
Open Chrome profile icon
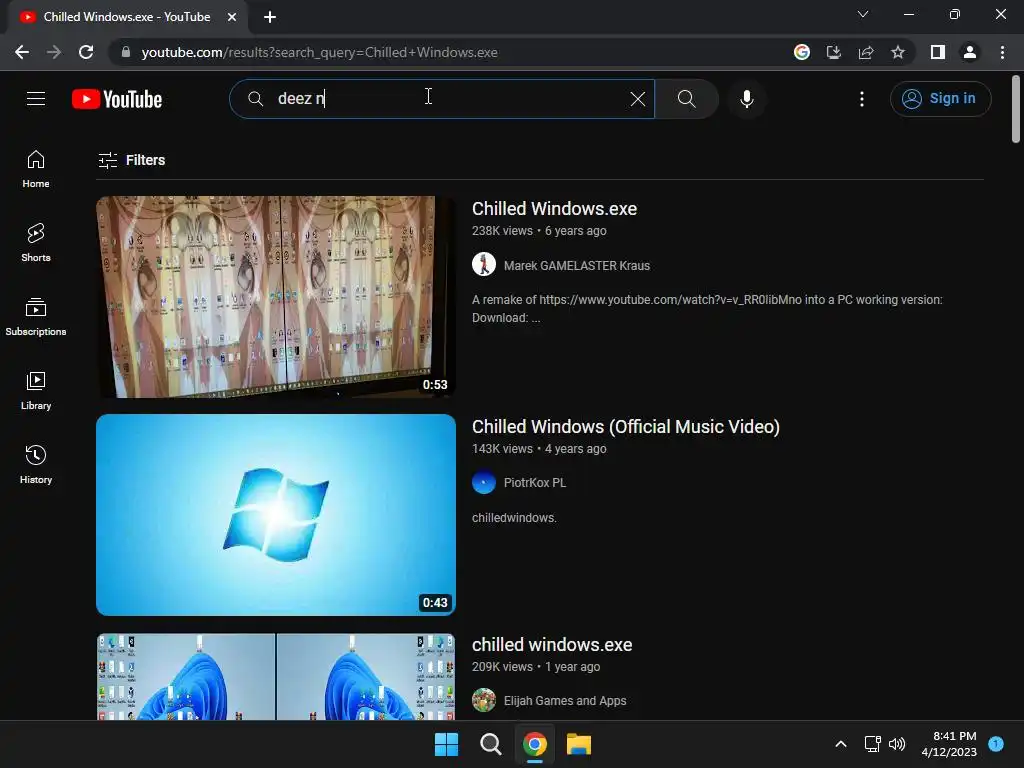pyautogui.click(x=970, y=52)
